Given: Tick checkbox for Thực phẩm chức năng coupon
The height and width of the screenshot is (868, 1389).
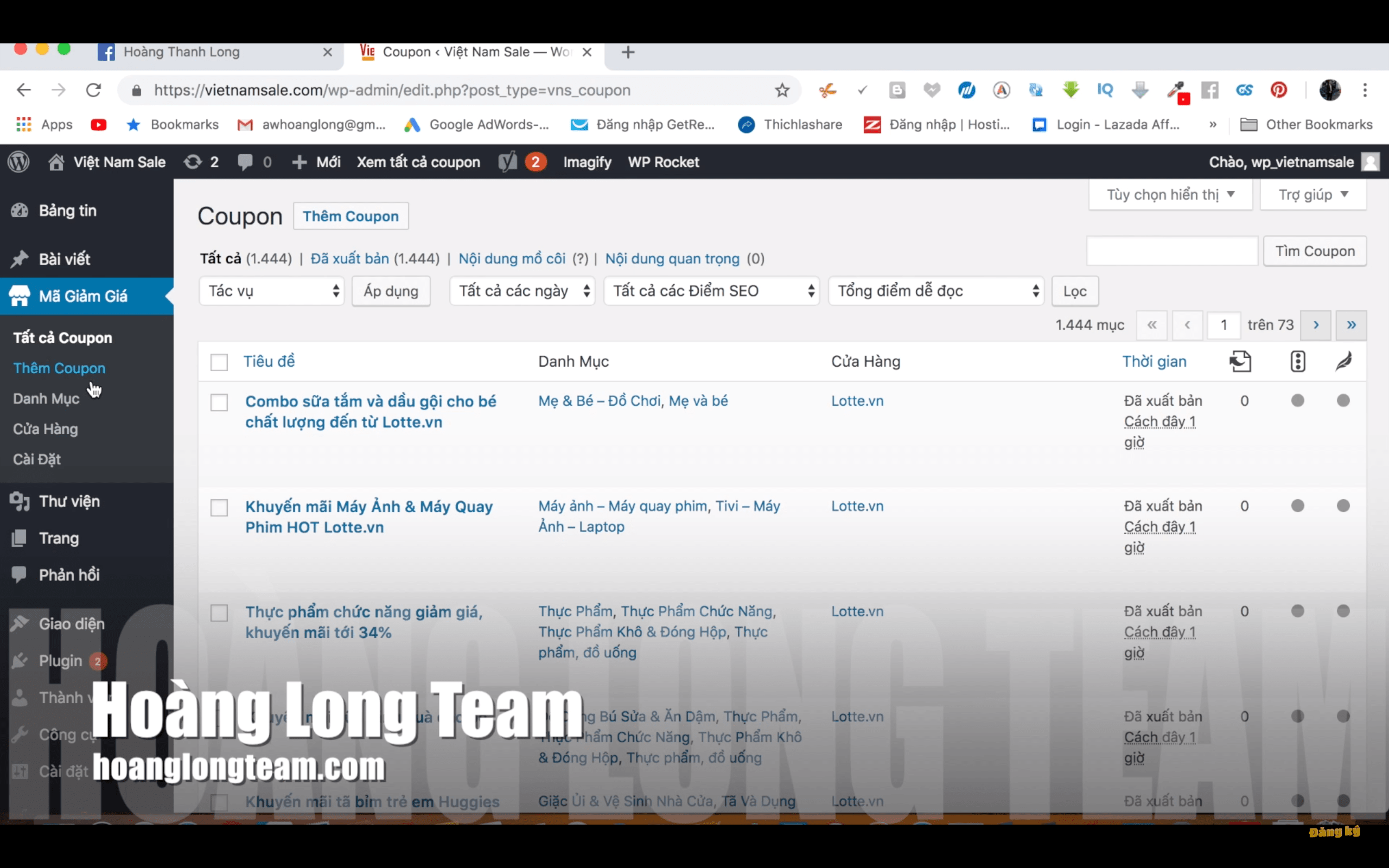Looking at the screenshot, I should (x=219, y=613).
